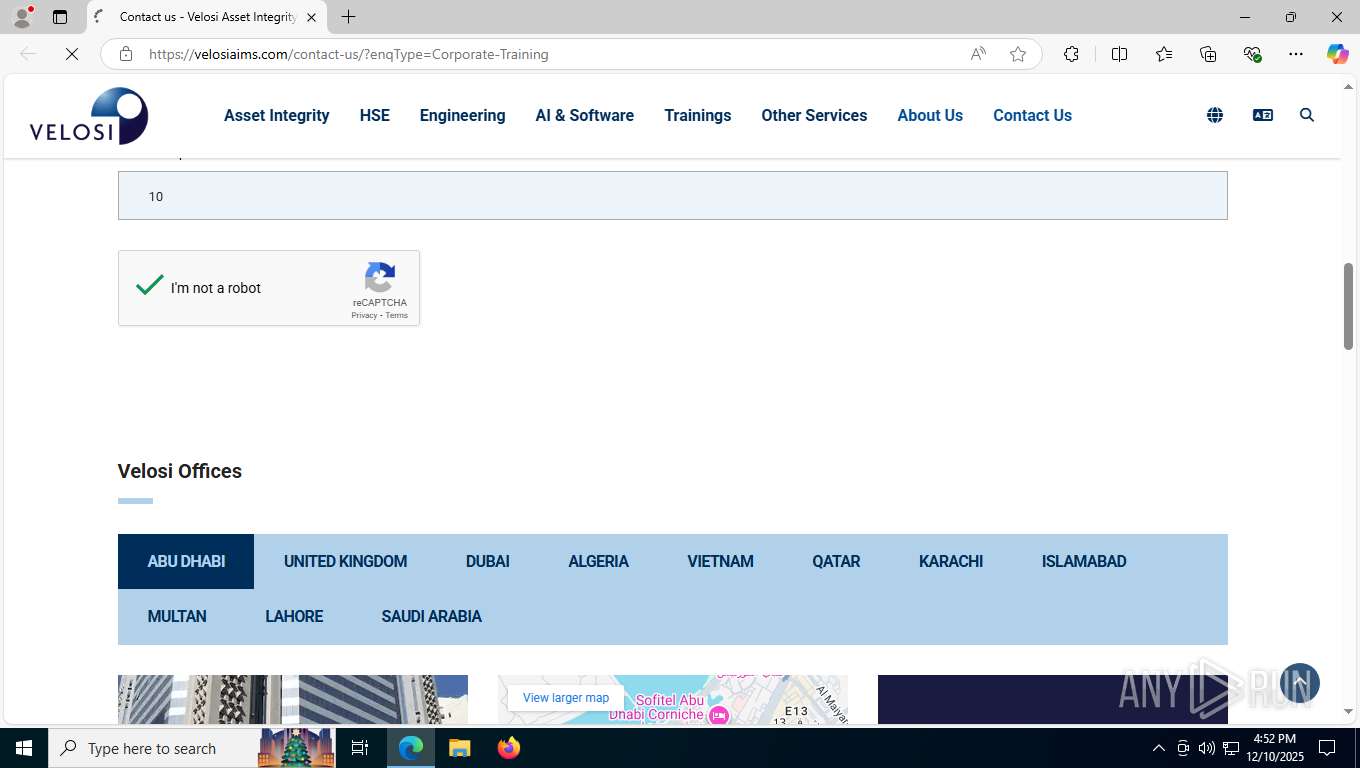Toggle the Split screen icon
The width and height of the screenshot is (1360, 768).
pos(1120,54)
